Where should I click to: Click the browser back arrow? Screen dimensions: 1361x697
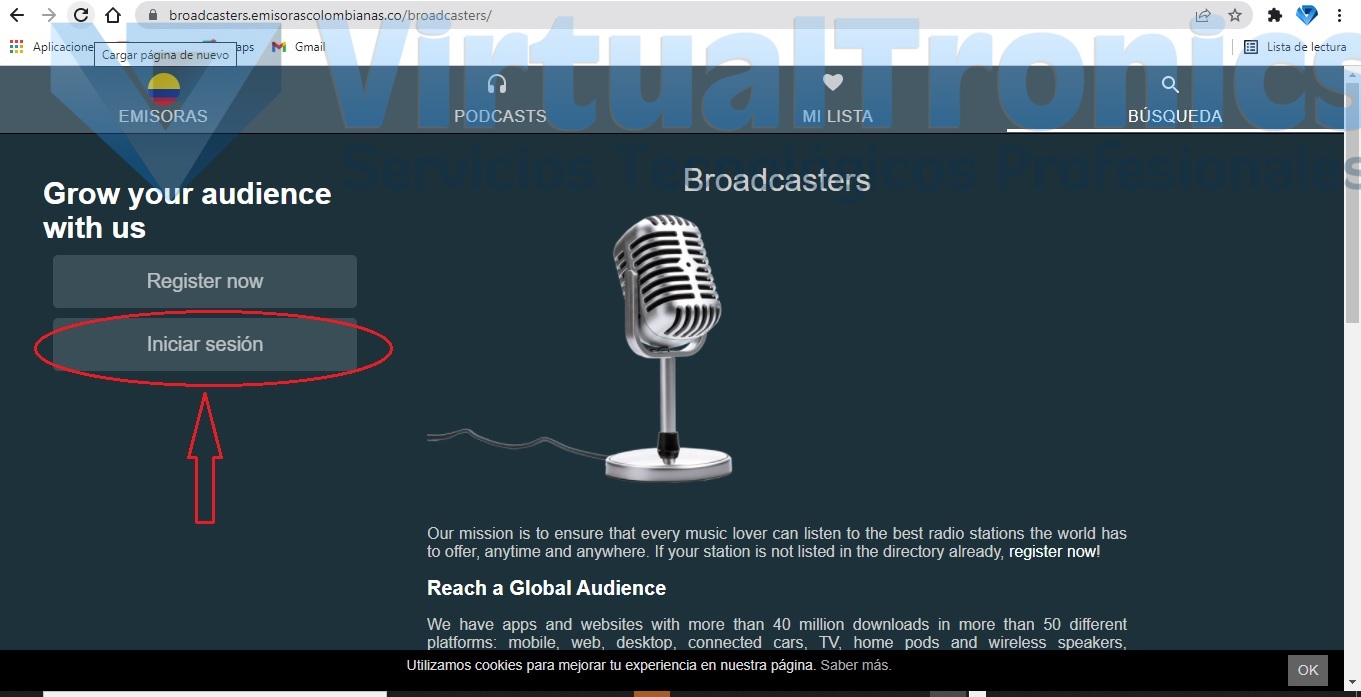[x=17, y=16]
